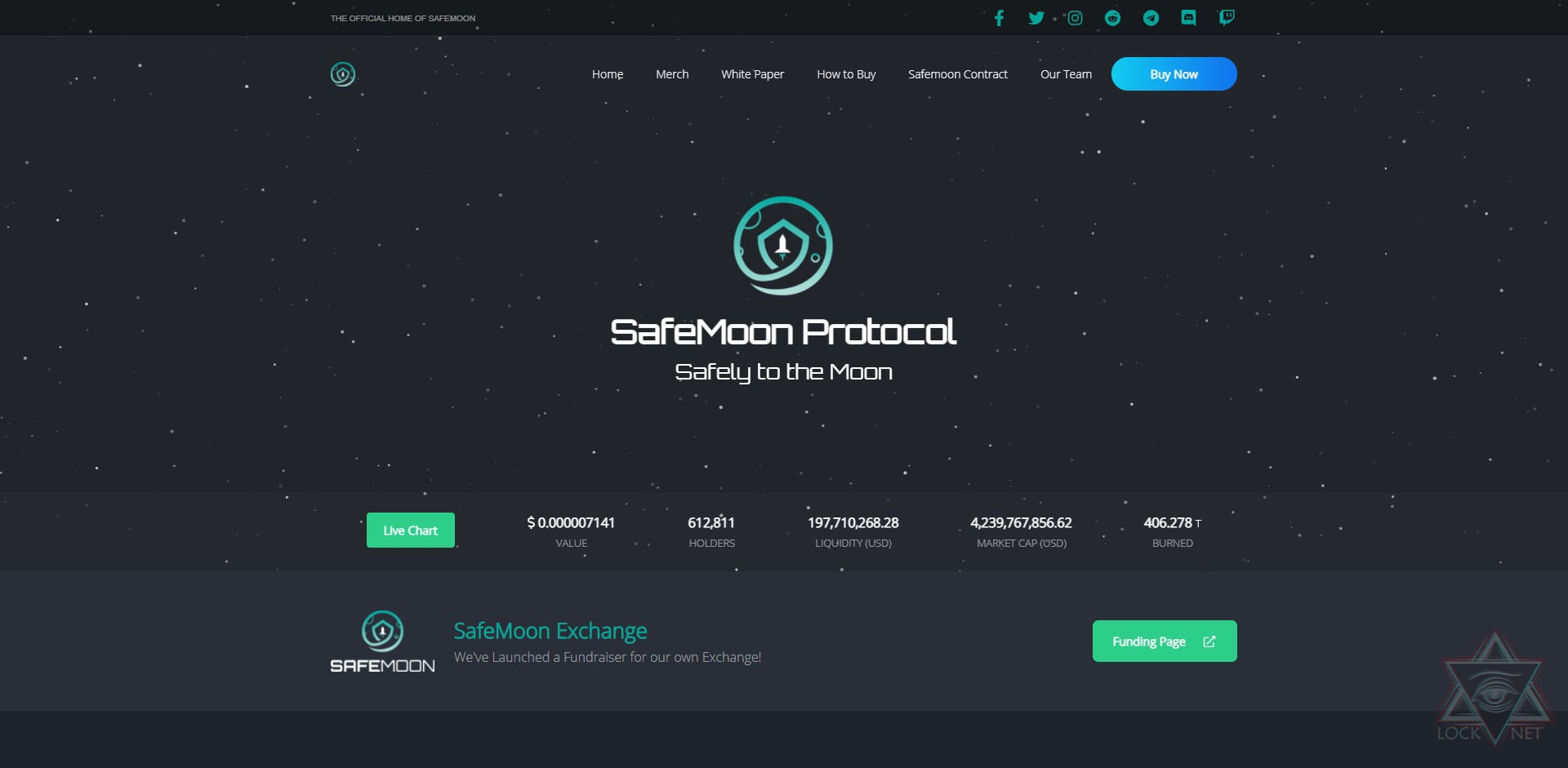Open the Twitch icon link
The height and width of the screenshot is (768, 1568).
(x=1227, y=18)
